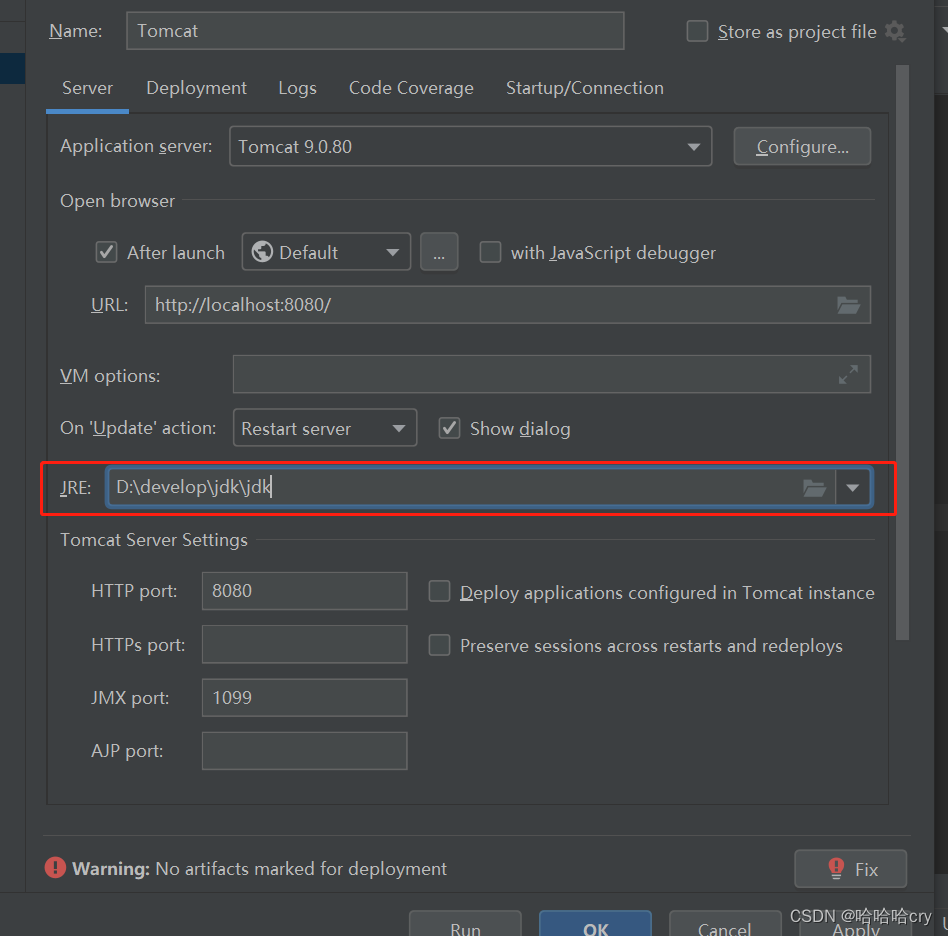Click the Cancel button
Screen dimensions: 948x936
tap(724, 925)
